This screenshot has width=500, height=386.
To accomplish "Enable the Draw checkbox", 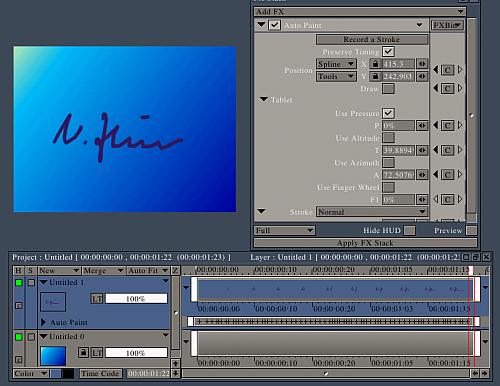I will coord(388,89).
